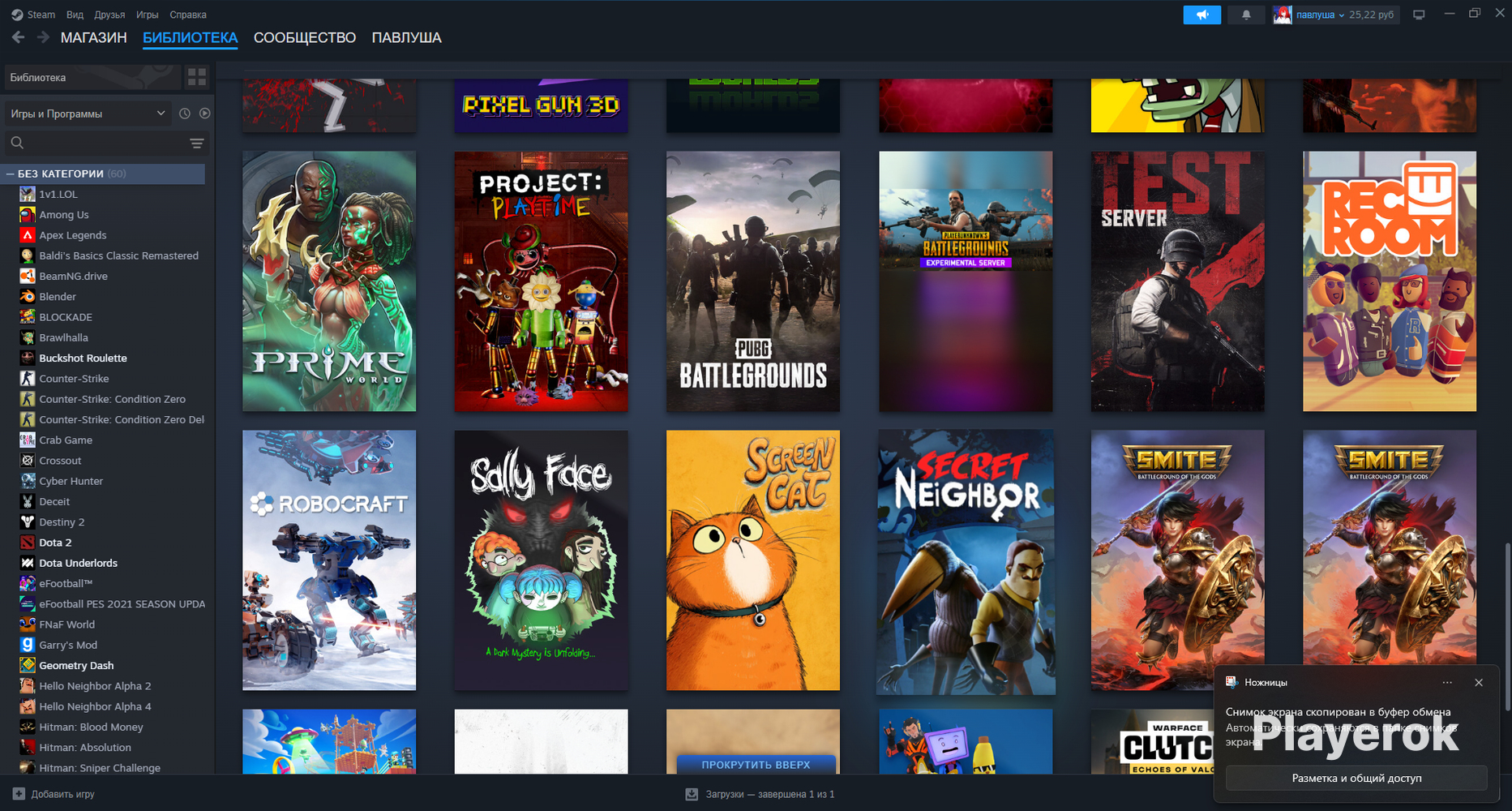1512x811 pixels.
Task: Open the PUBG Battlegrounds game cover
Action: (753, 281)
